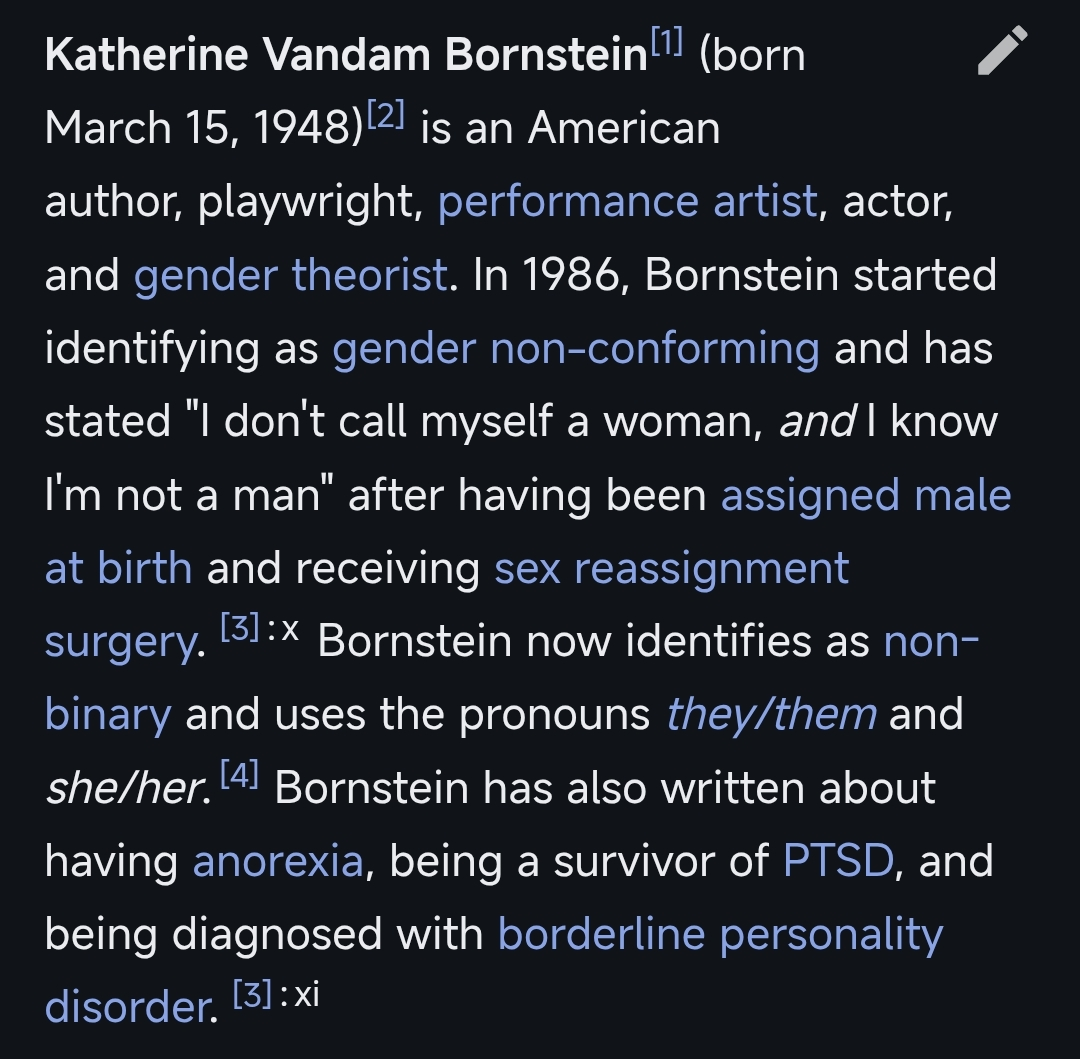Image resolution: width=1080 pixels, height=1059 pixels.
Task: Tap citation [3] after the word disorder
Action: click(251, 995)
